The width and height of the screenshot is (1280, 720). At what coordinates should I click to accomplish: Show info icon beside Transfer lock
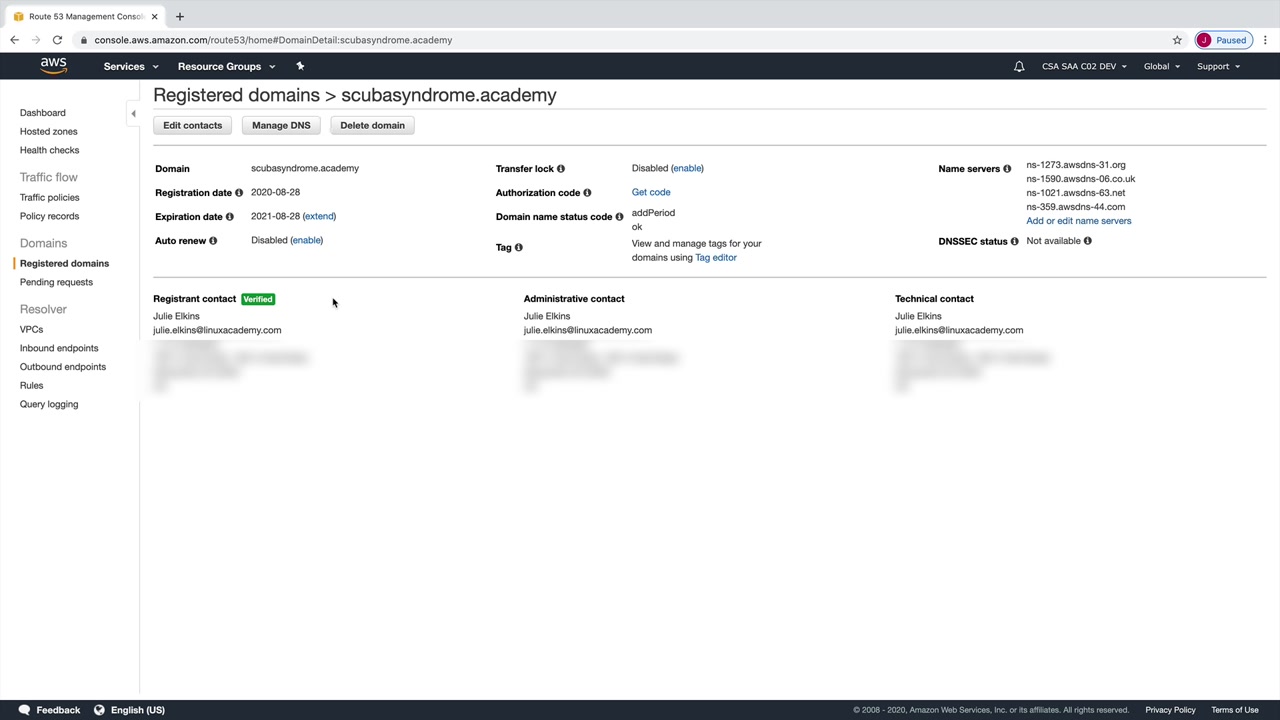point(561,169)
